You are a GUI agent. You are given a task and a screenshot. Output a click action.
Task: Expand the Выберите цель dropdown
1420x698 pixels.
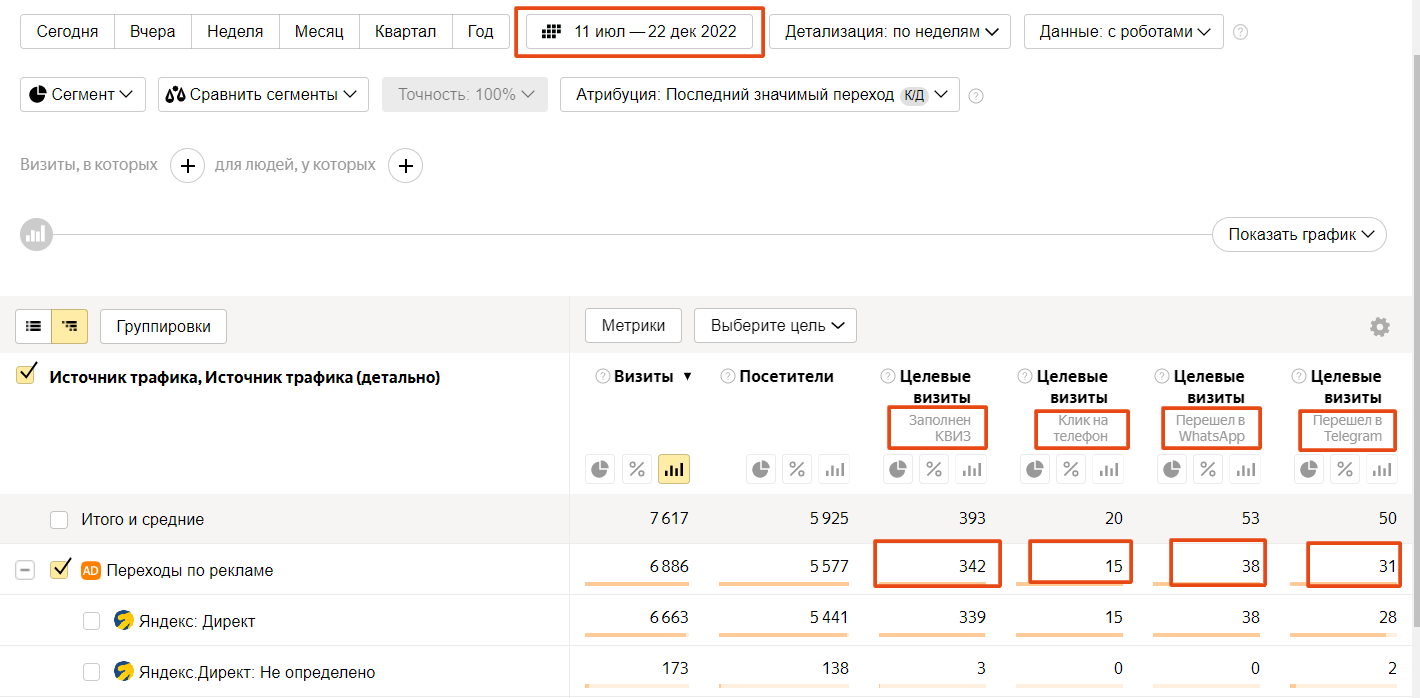point(776,325)
